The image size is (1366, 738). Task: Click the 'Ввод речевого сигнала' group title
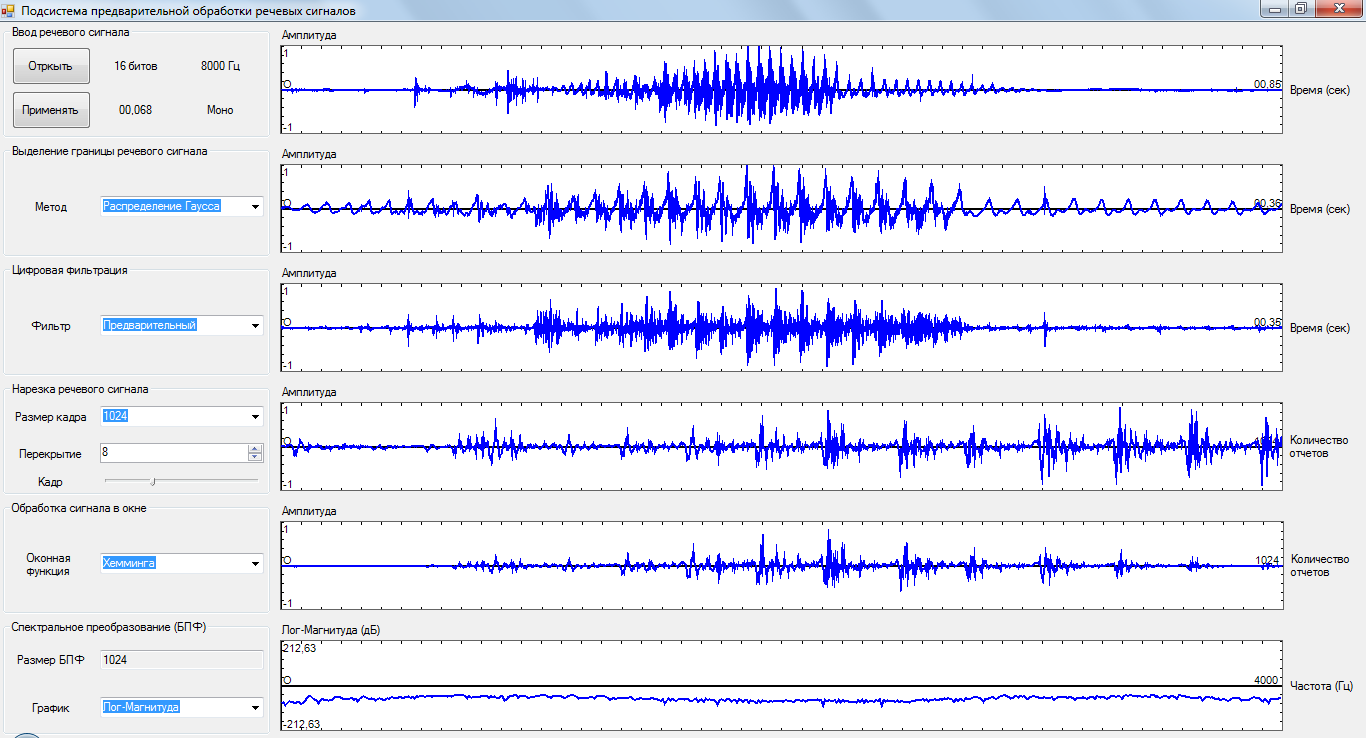(70, 32)
